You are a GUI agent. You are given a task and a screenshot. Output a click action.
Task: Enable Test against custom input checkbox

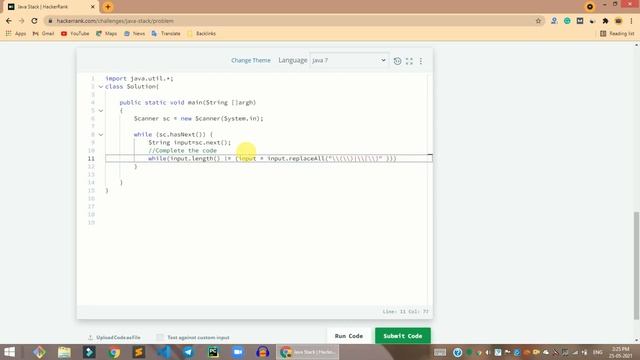[160, 337]
